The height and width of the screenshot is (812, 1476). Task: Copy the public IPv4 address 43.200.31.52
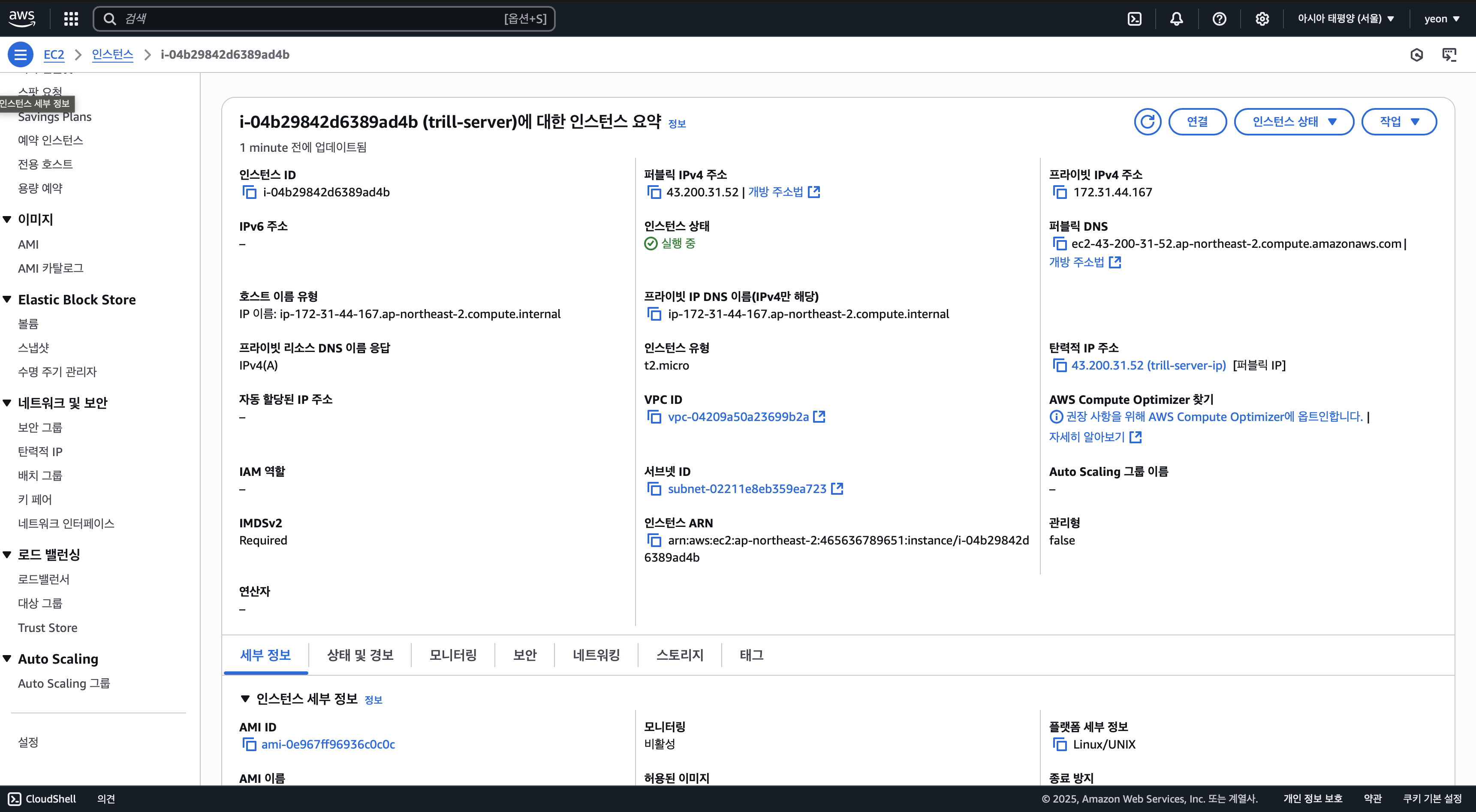(x=654, y=192)
